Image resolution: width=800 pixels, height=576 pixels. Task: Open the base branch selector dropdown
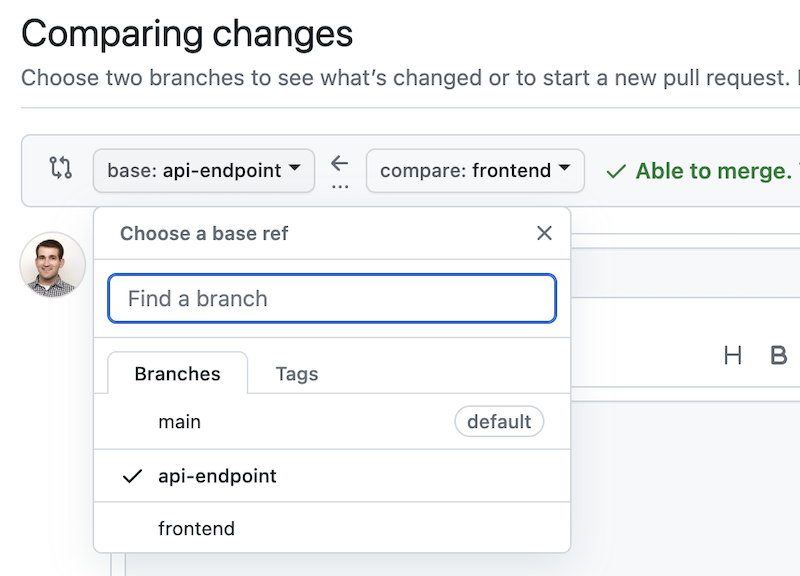coord(203,170)
